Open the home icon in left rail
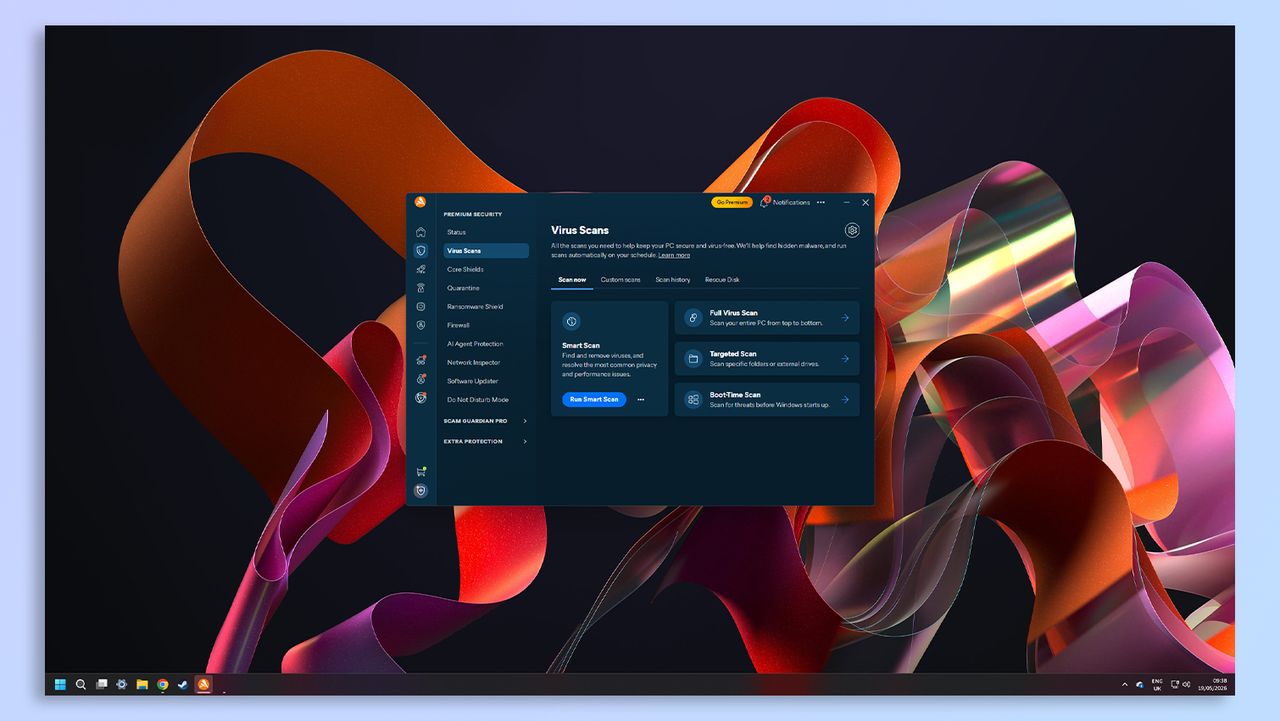This screenshot has height=721, width=1280. pyautogui.click(x=421, y=232)
